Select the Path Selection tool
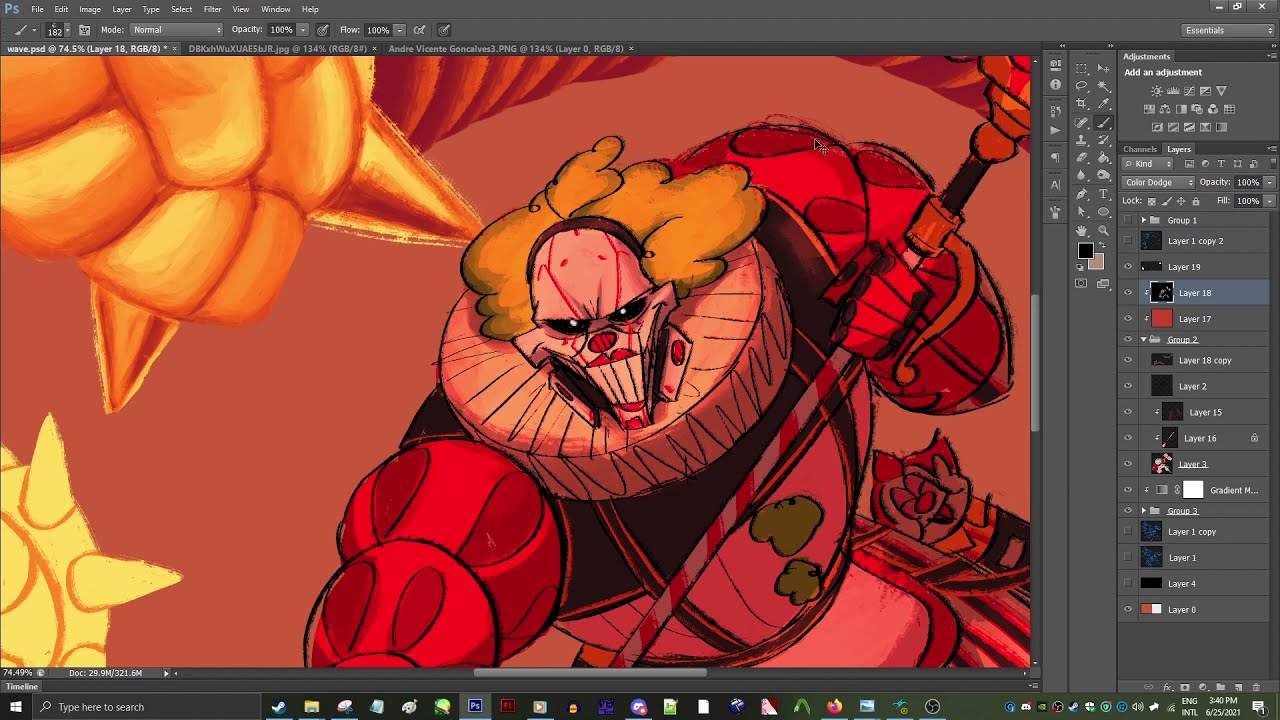Image resolution: width=1280 pixels, height=720 pixels. click(x=1081, y=212)
